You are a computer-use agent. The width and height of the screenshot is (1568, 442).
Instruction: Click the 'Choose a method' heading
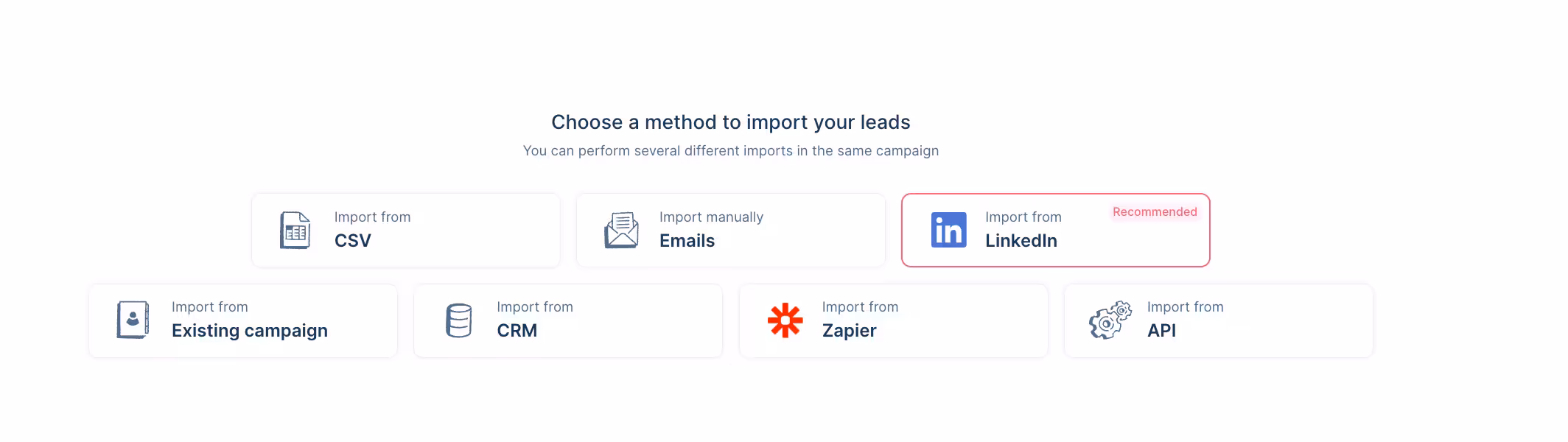730,122
